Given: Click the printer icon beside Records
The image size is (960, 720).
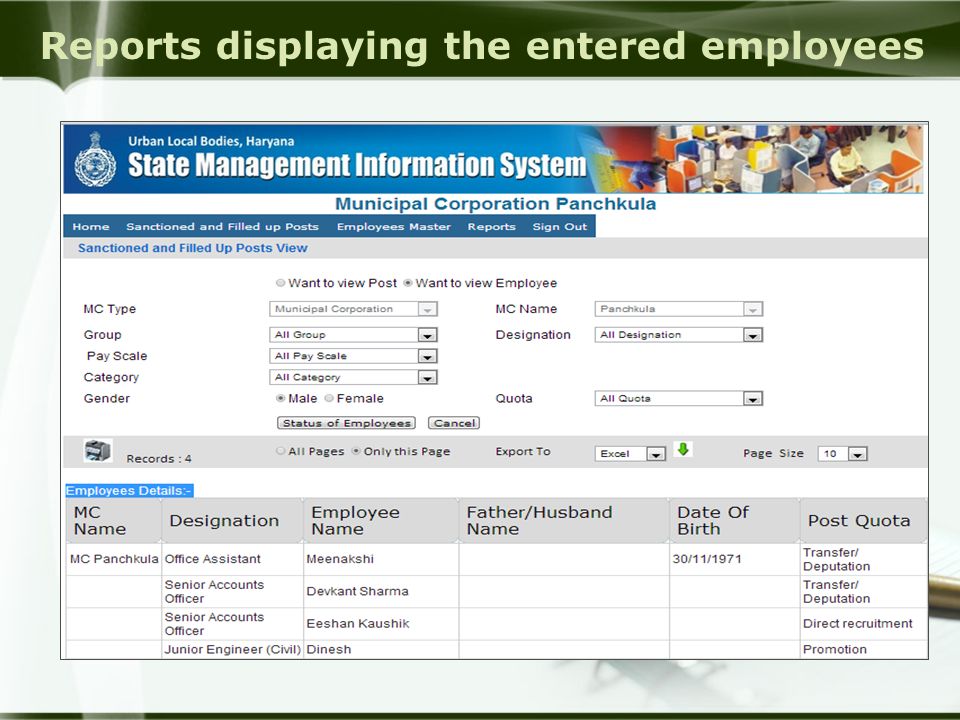Looking at the screenshot, I should 97,451.
